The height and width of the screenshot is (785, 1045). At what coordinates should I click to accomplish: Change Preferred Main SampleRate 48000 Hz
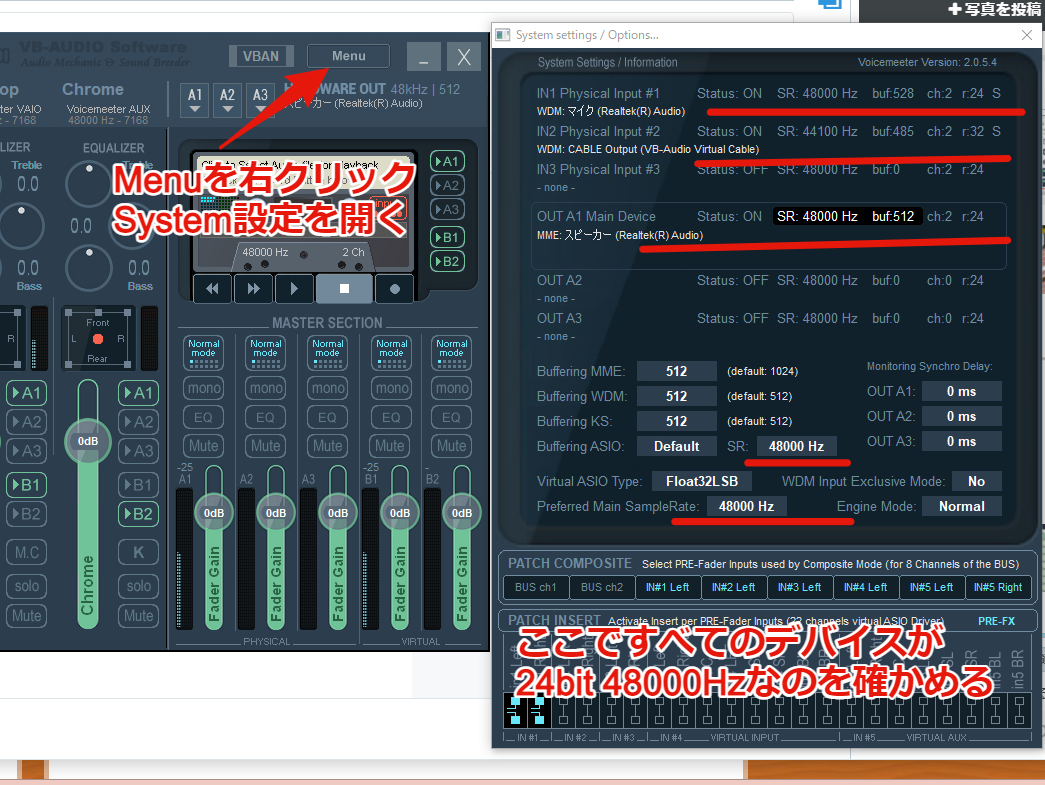pos(746,506)
